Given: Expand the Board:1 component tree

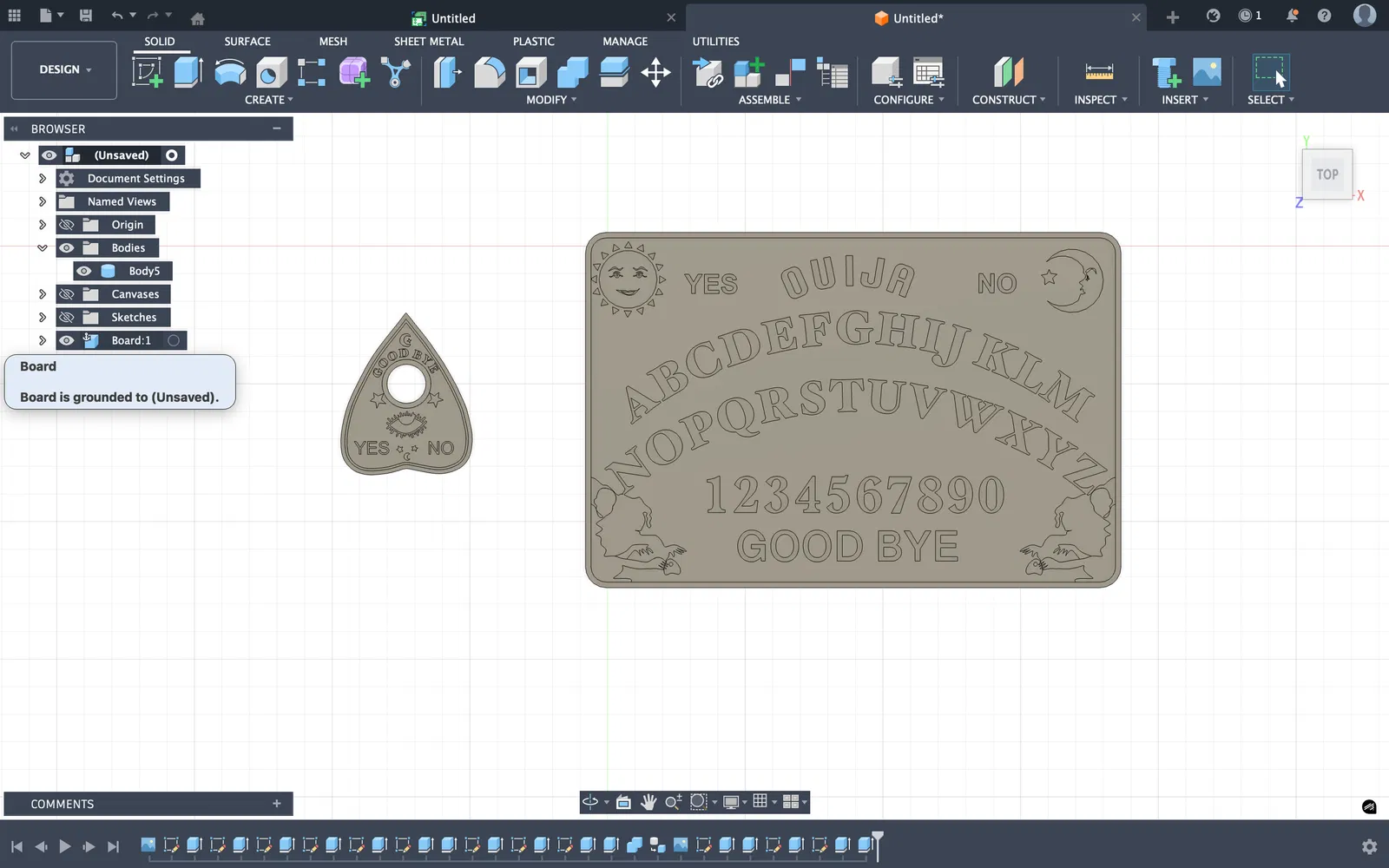Looking at the screenshot, I should click(x=43, y=340).
